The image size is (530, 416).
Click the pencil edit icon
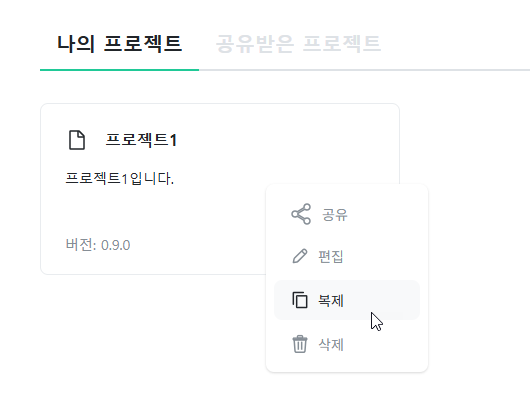pos(300,256)
